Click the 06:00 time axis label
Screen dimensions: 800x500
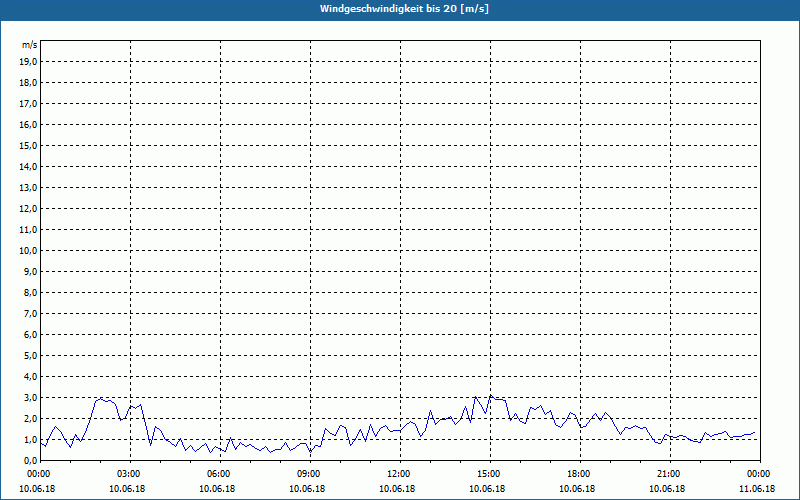tap(218, 473)
